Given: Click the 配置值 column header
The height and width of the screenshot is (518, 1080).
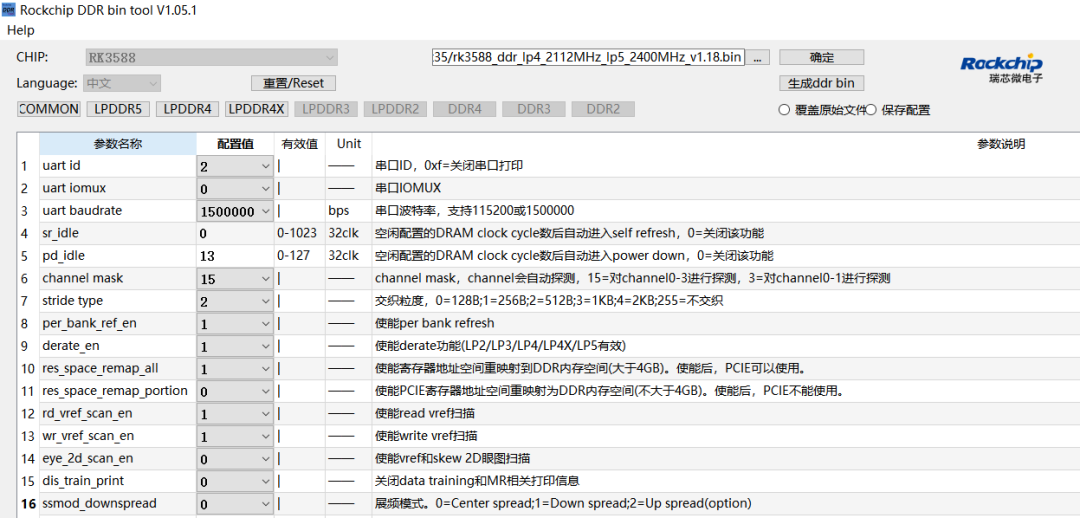Looking at the screenshot, I should 236,144.
